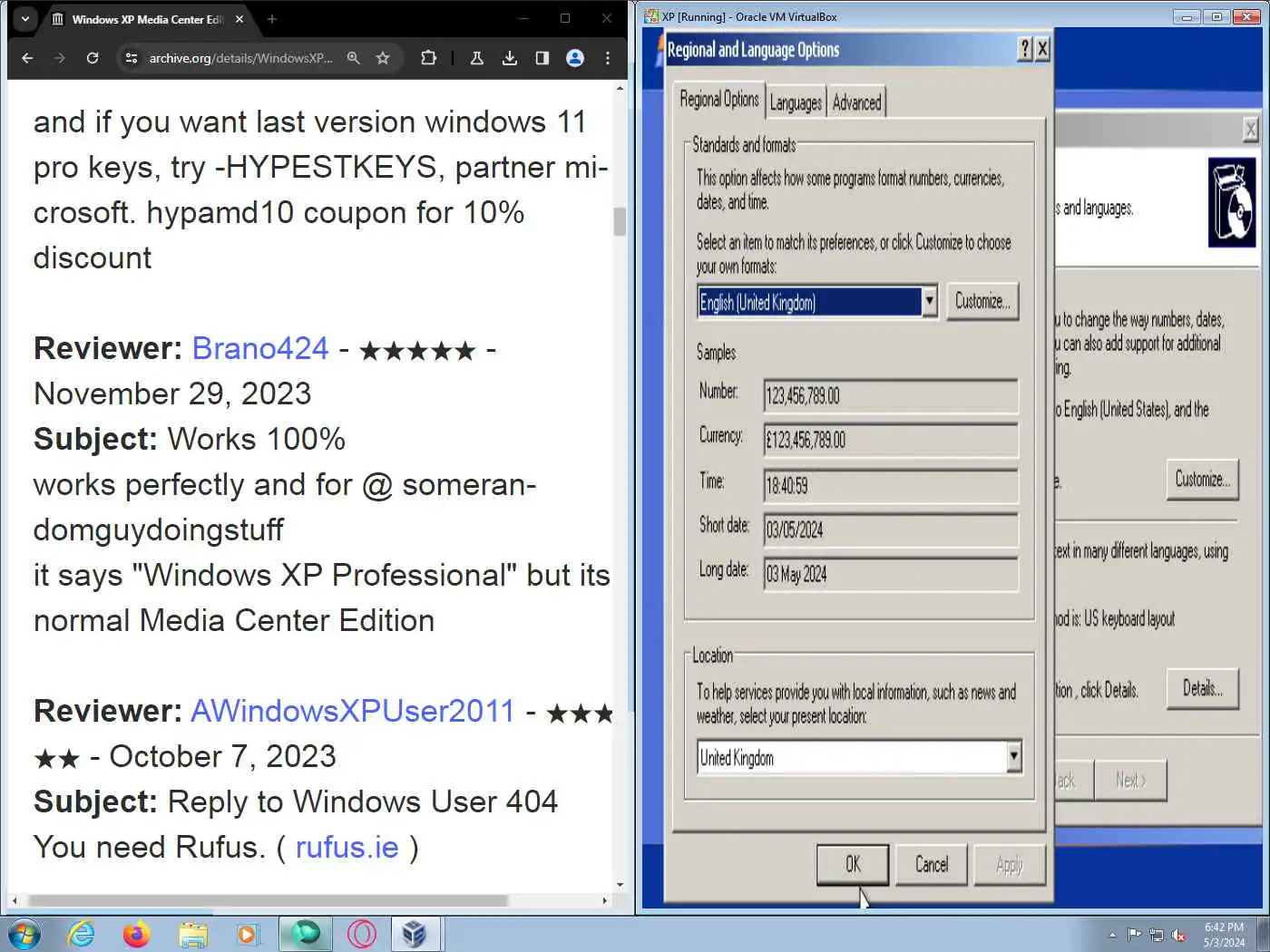Open reviewer Brano424 profile link
The height and width of the screenshot is (952, 1270).
[x=260, y=348]
